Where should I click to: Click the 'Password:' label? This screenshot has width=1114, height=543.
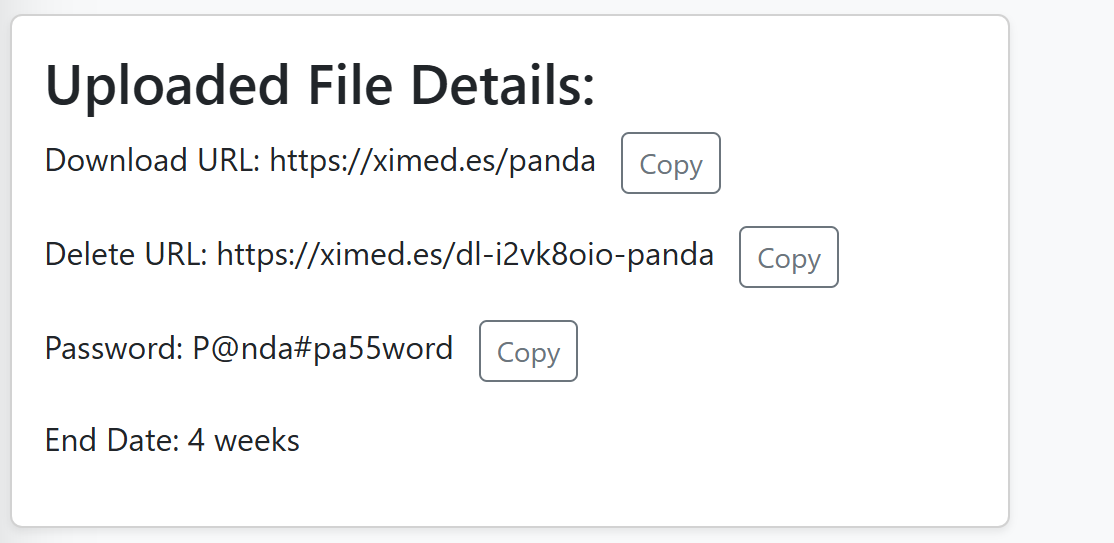point(114,348)
